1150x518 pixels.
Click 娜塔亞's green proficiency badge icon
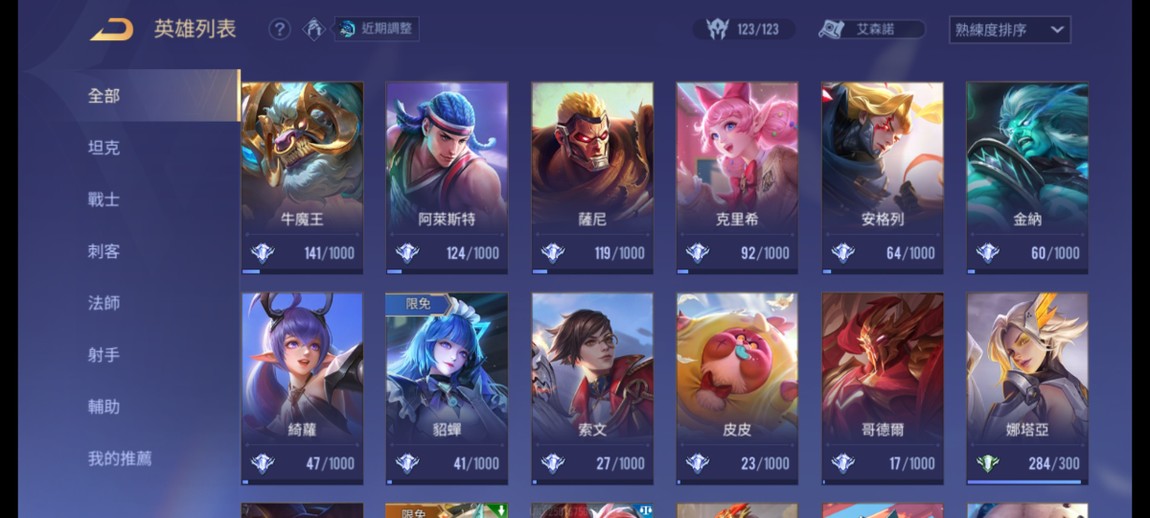tap(987, 464)
